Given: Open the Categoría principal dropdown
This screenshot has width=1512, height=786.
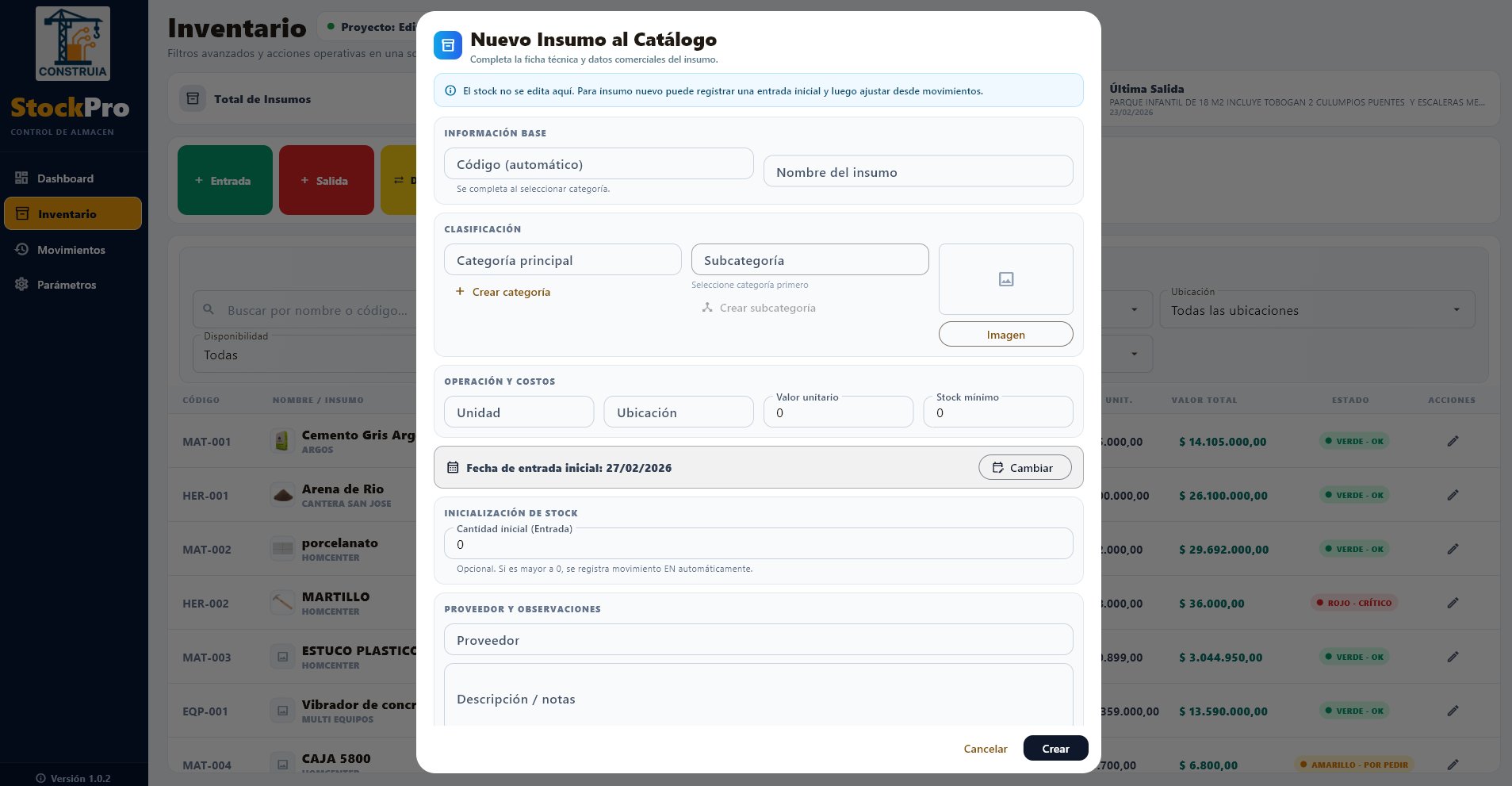Looking at the screenshot, I should [562, 260].
